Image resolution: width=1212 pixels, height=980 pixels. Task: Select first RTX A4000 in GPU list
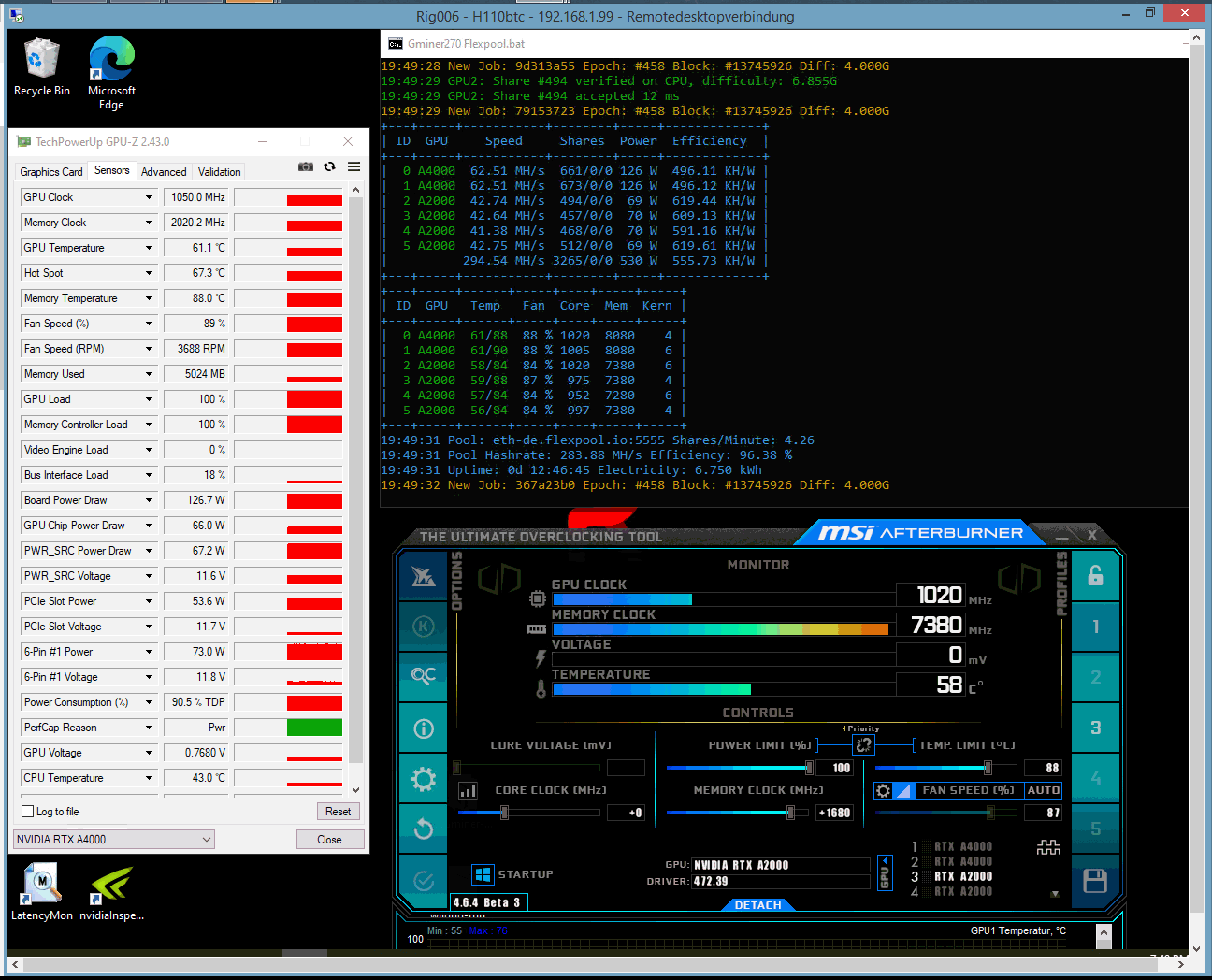click(x=962, y=847)
